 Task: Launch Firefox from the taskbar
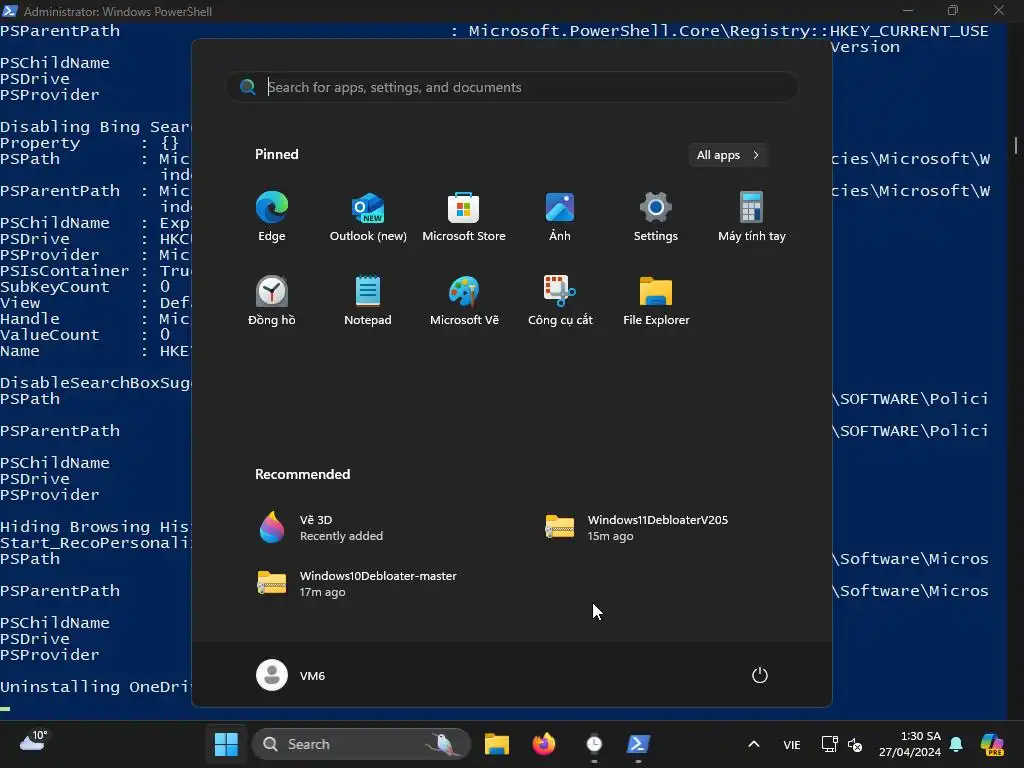[543, 744]
